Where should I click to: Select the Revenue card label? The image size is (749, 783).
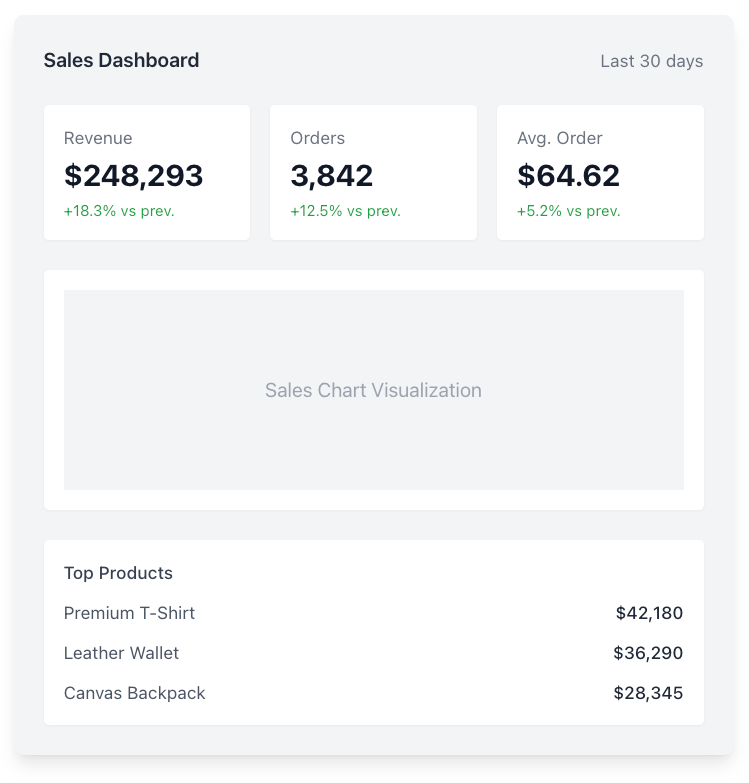tap(98, 138)
